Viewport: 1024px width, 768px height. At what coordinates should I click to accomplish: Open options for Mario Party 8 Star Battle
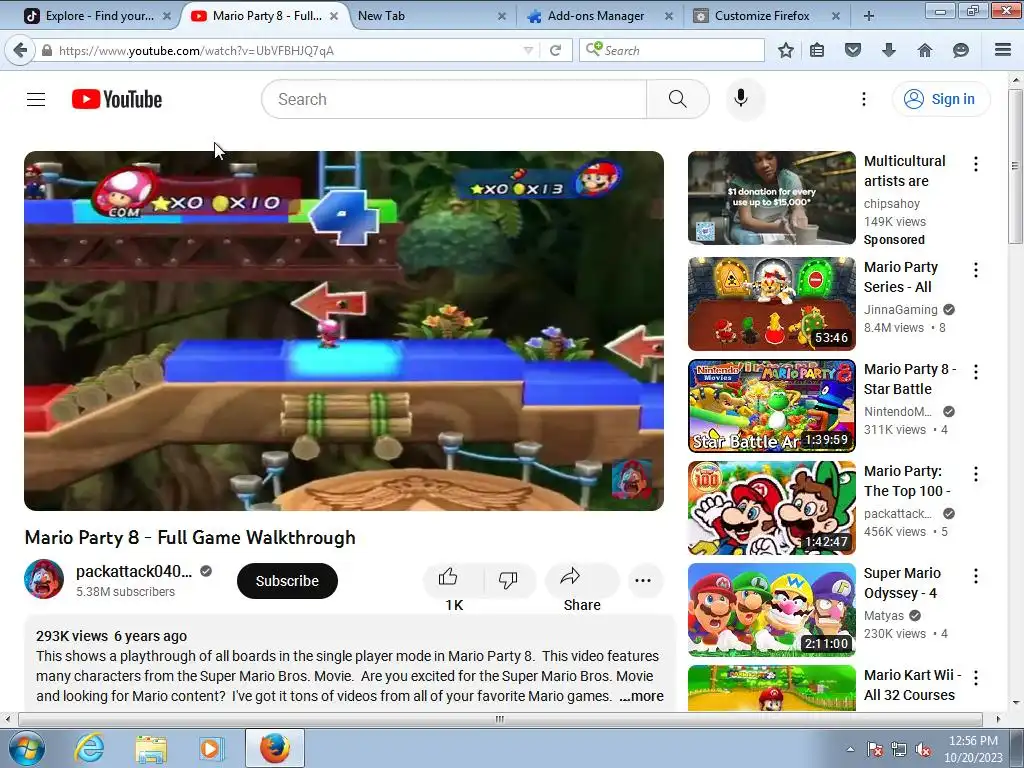coord(976,372)
